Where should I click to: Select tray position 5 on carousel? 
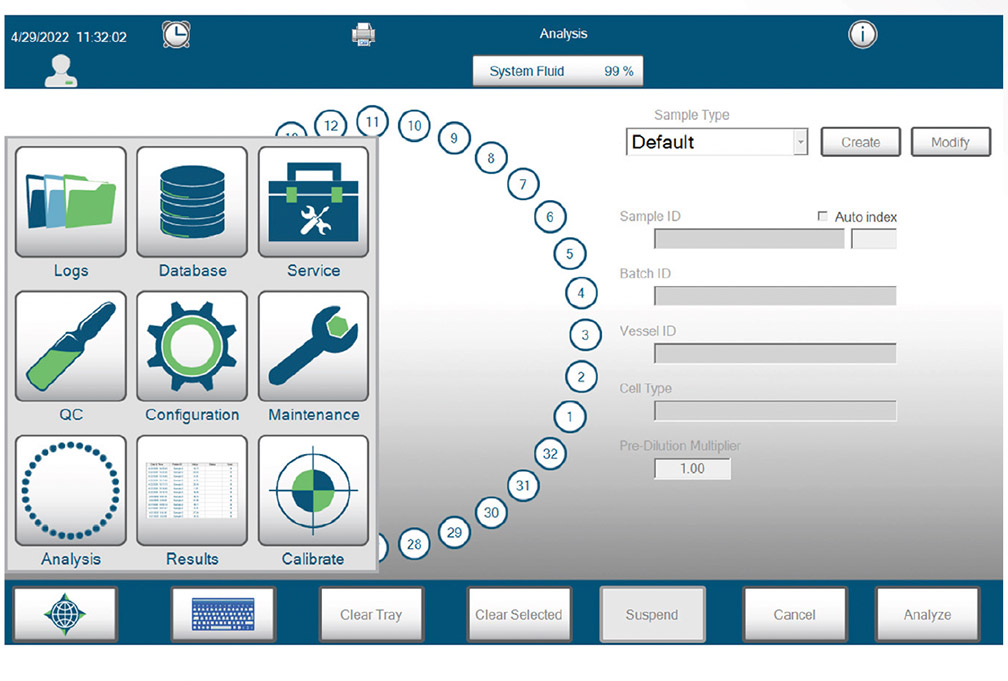point(569,254)
